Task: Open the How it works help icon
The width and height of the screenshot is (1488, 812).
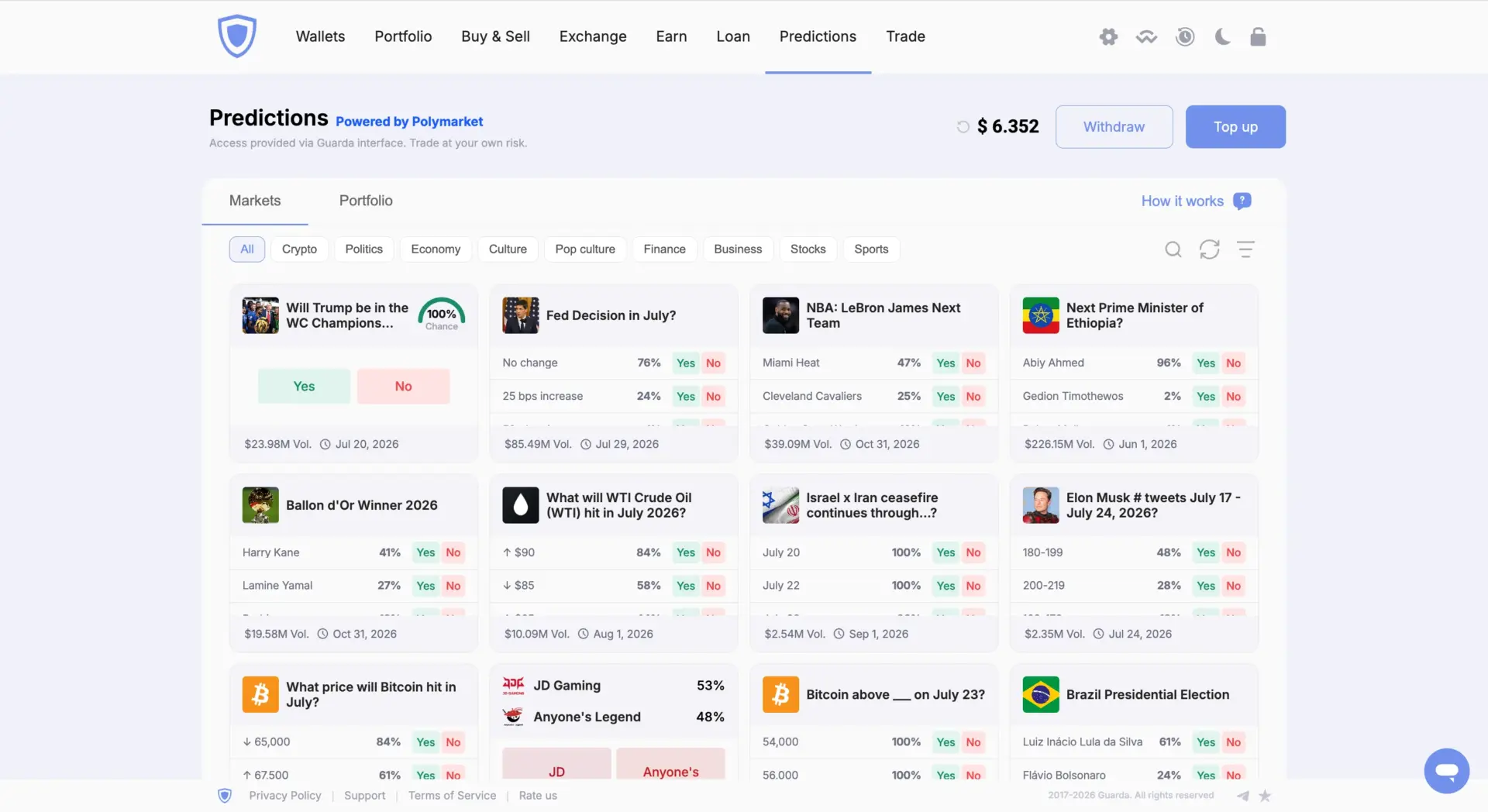Action: point(1242,201)
